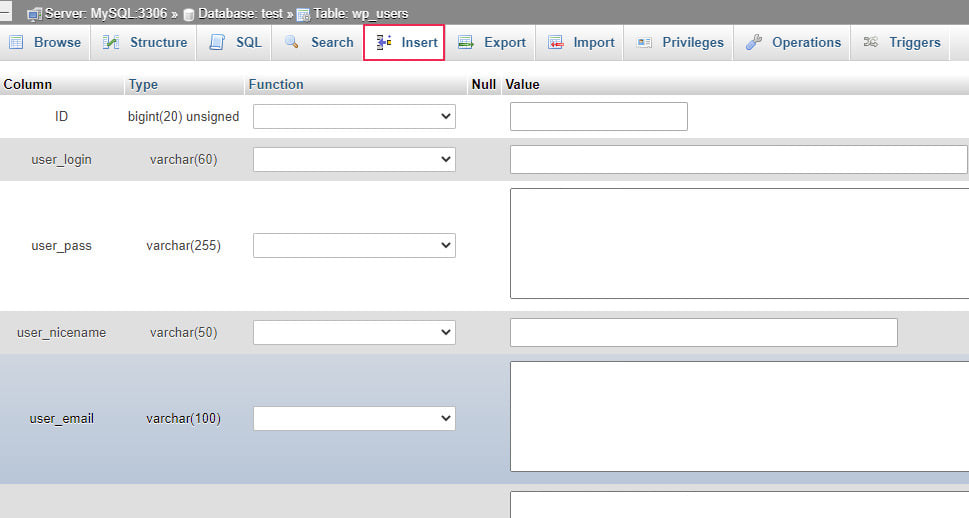Click the server icon in breadcrumb

pos(35,14)
